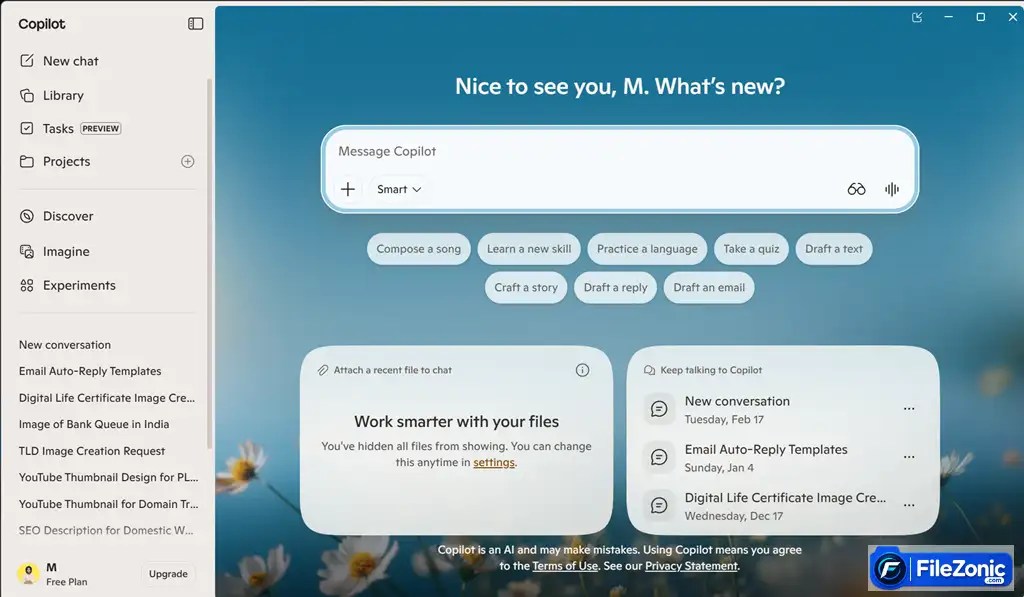Screen dimensions: 1024x597
Task: Click the glasses vision icon
Action: 856,189
